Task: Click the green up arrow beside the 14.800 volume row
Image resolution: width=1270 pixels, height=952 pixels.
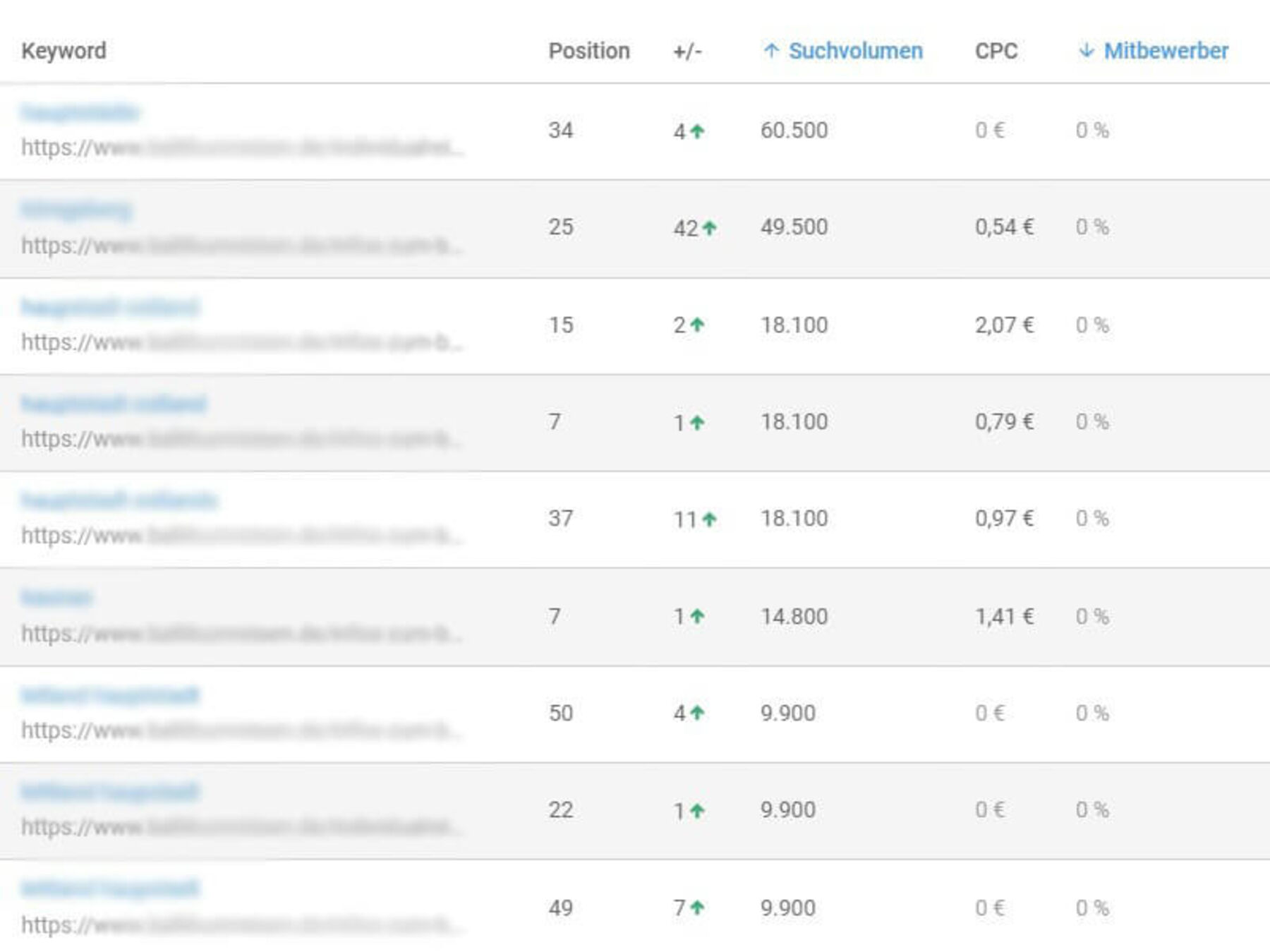Action: tap(697, 615)
